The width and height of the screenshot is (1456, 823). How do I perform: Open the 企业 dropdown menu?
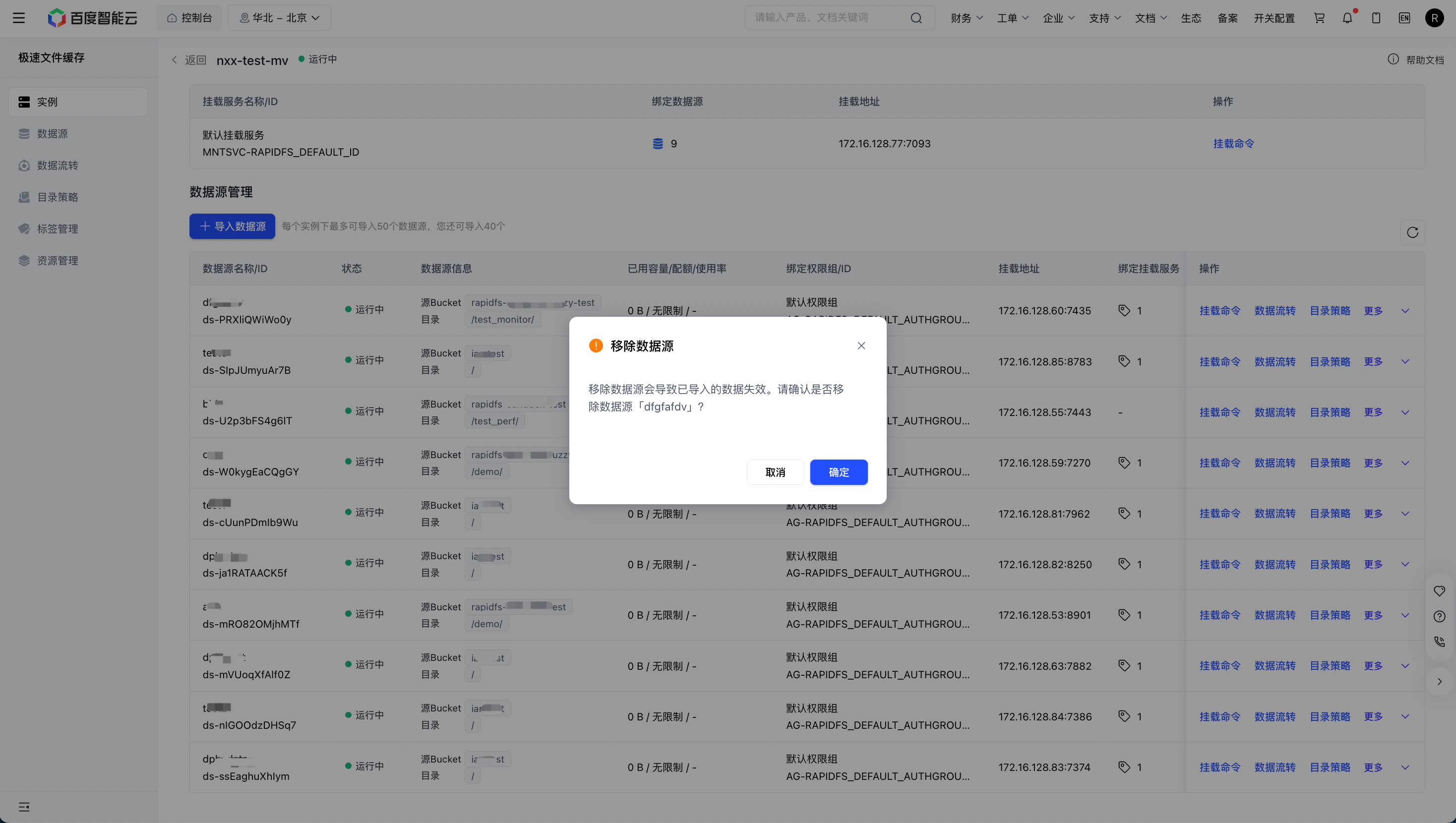1059,18
